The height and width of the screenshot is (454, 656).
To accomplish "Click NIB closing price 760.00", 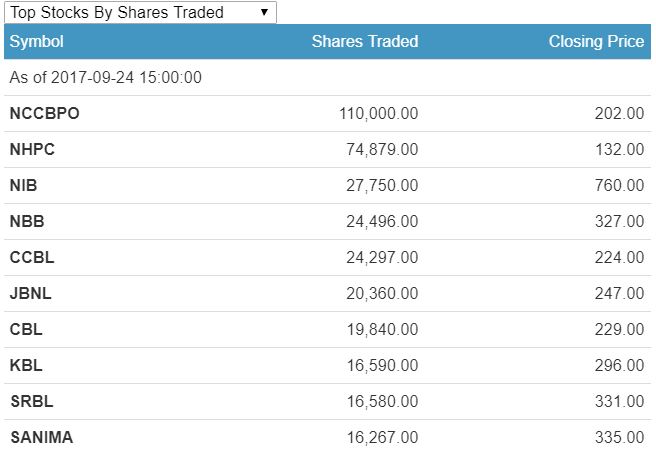I will (x=619, y=186).
